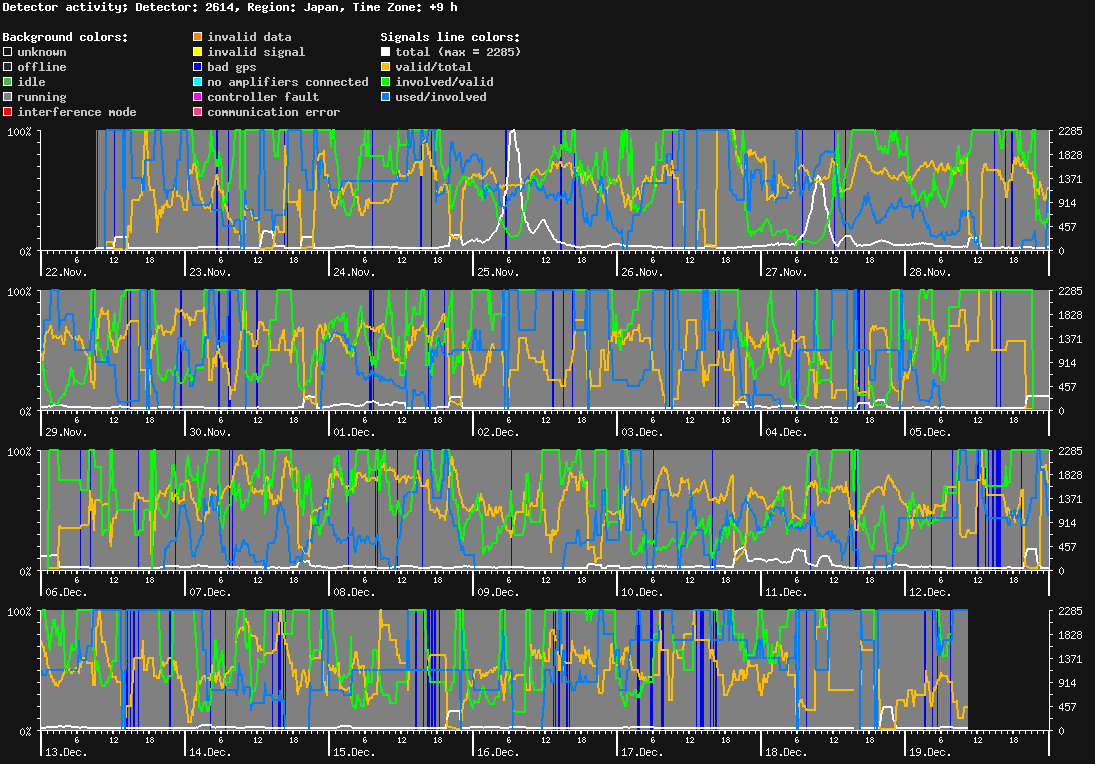Click the '03.Dec.' date label
The width and height of the screenshot is (1095, 764).
coord(642,432)
